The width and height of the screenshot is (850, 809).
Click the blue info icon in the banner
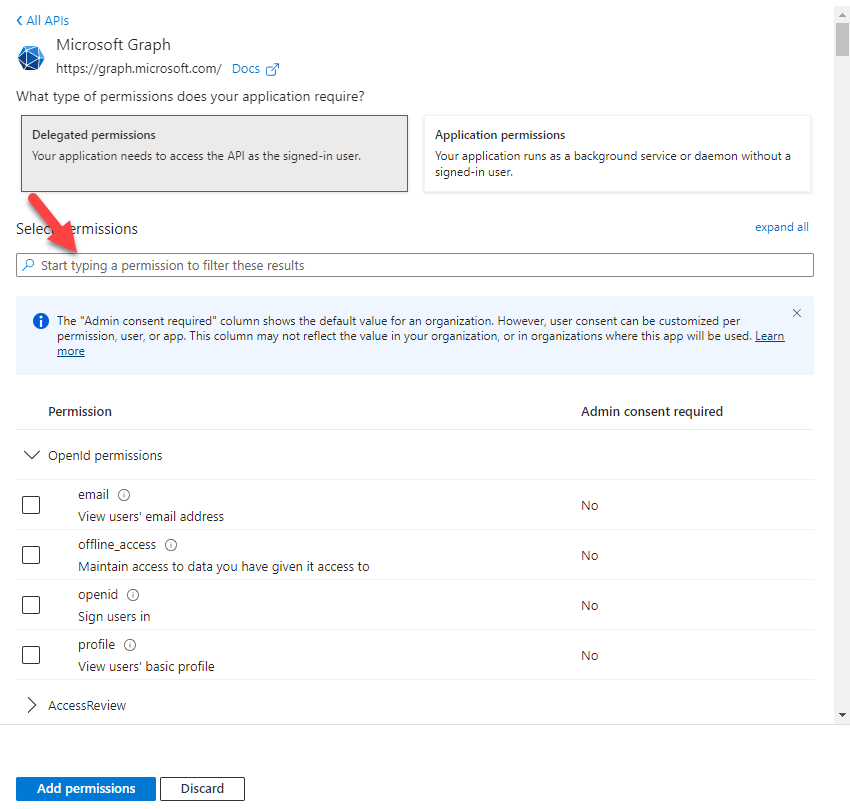tap(41, 321)
